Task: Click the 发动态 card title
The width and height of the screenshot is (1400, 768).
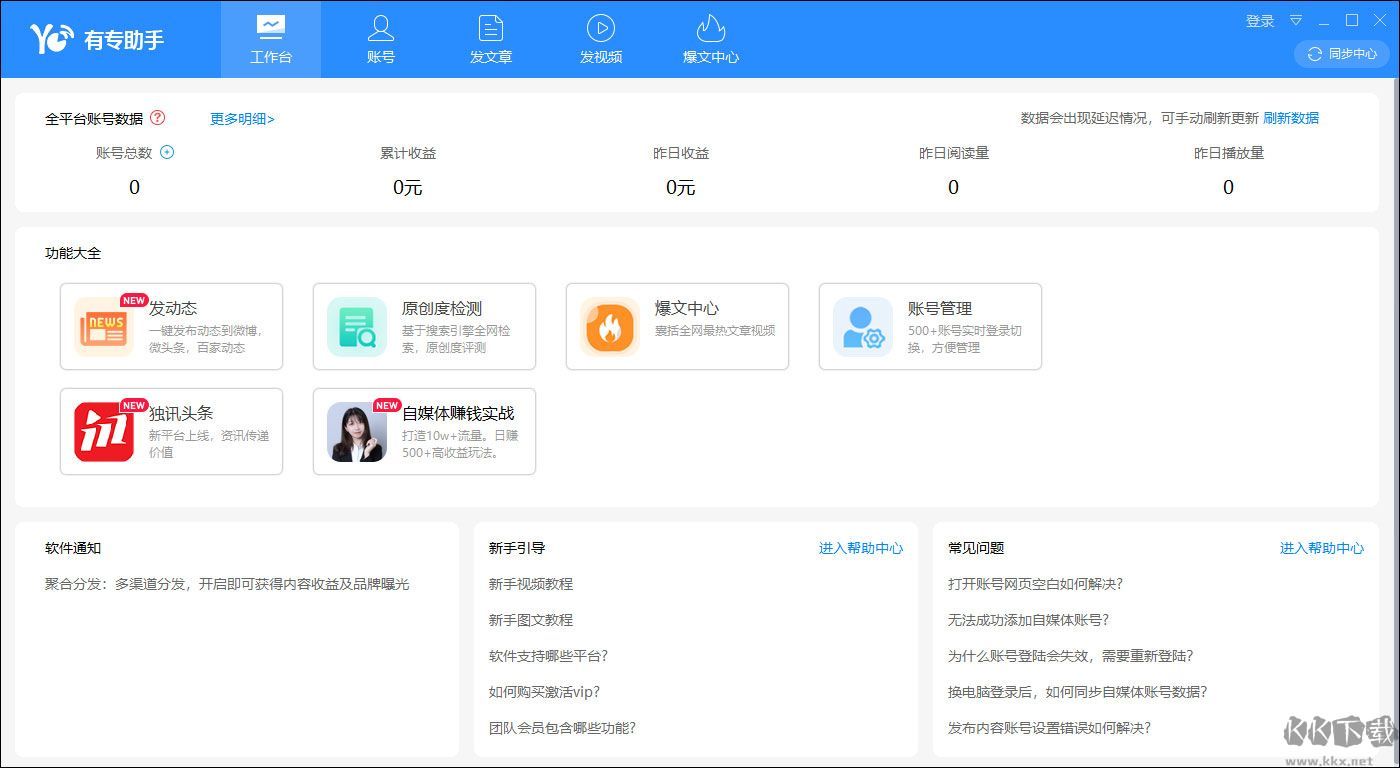Action: point(173,309)
